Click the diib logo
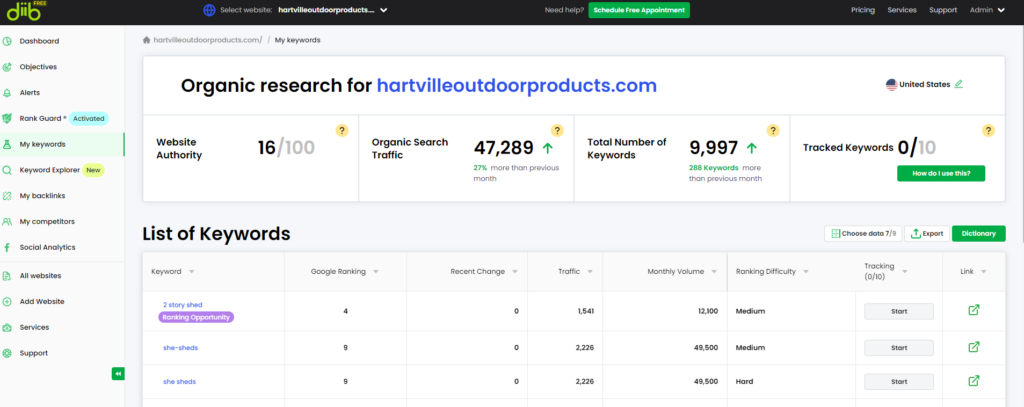Image resolution: width=1024 pixels, height=407 pixels. pos(24,10)
